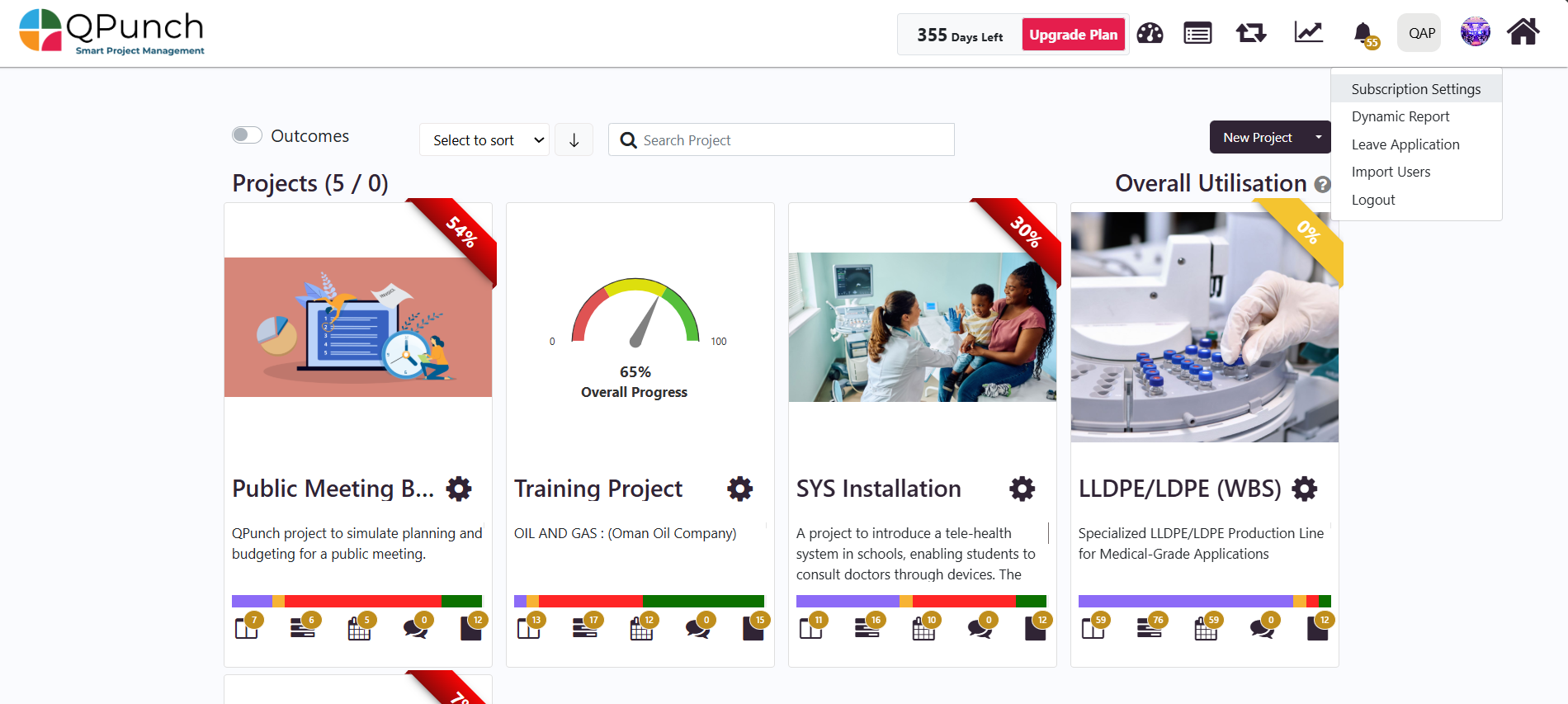Open the Select to sort dropdown
This screenshot has width=1568, height=704.
coord(484,140)
